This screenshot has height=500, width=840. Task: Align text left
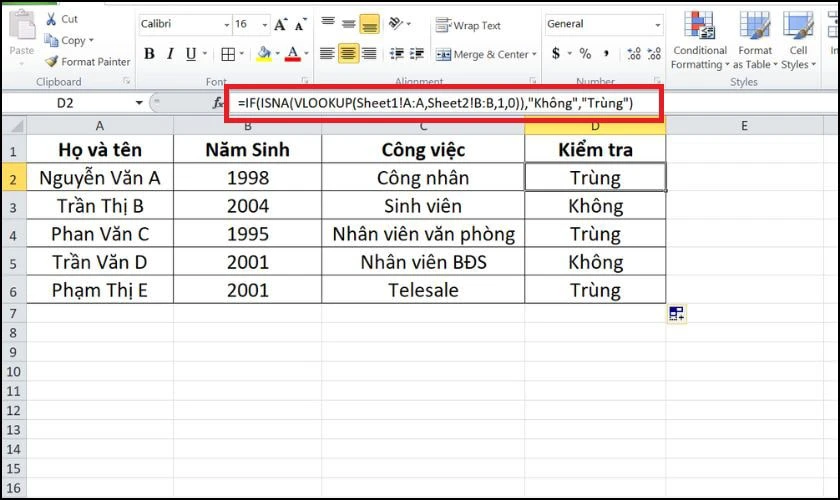point(327,54)
